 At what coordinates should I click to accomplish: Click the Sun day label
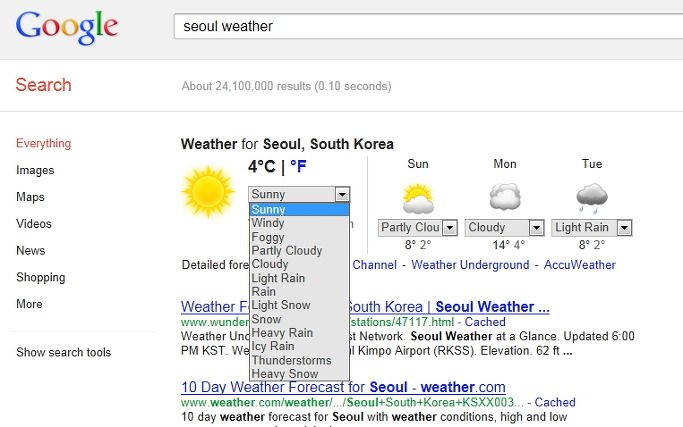(418, 164)
